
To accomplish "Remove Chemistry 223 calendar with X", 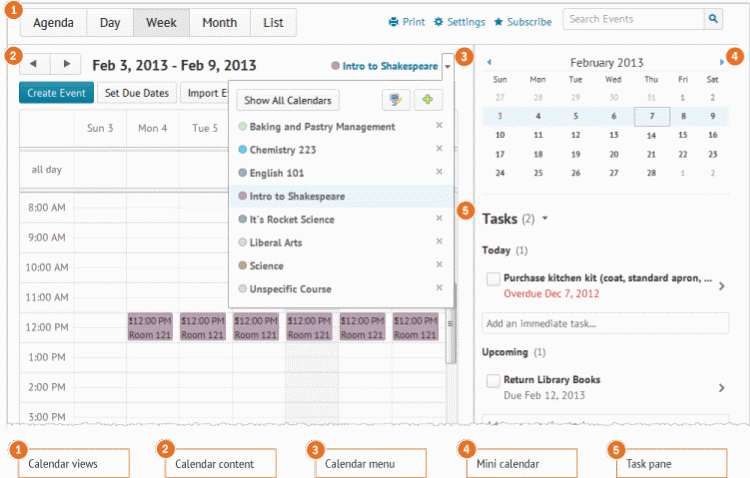I will tap(438, 149).
